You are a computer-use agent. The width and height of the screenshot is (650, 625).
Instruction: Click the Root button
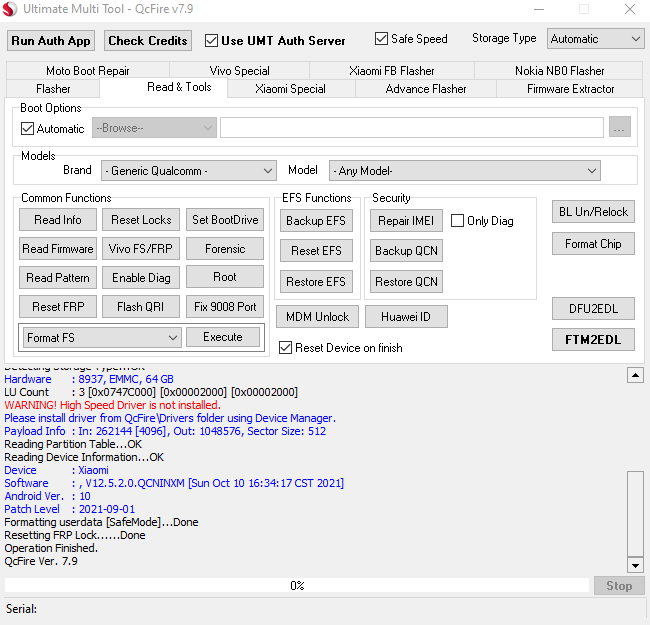pyautogui.click(x=225, y=276)
